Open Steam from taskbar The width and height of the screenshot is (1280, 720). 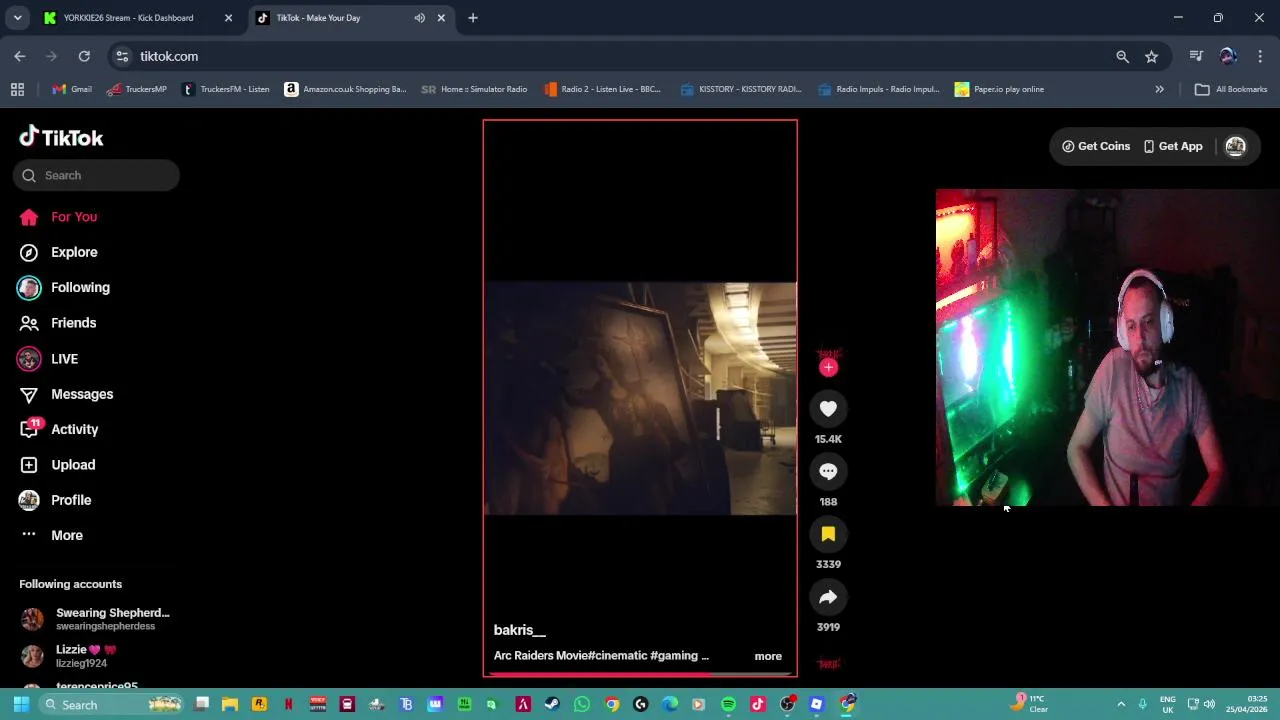552,704
